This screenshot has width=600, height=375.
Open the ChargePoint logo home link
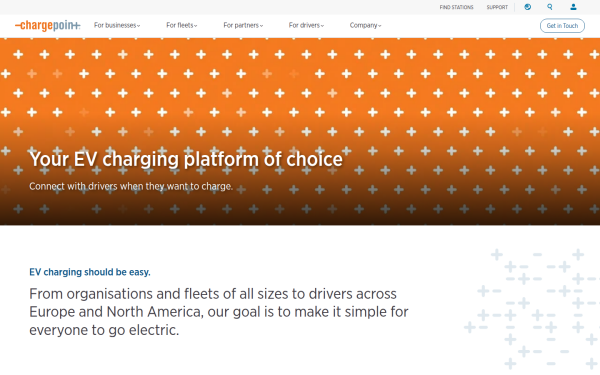[x=47, y=26]
